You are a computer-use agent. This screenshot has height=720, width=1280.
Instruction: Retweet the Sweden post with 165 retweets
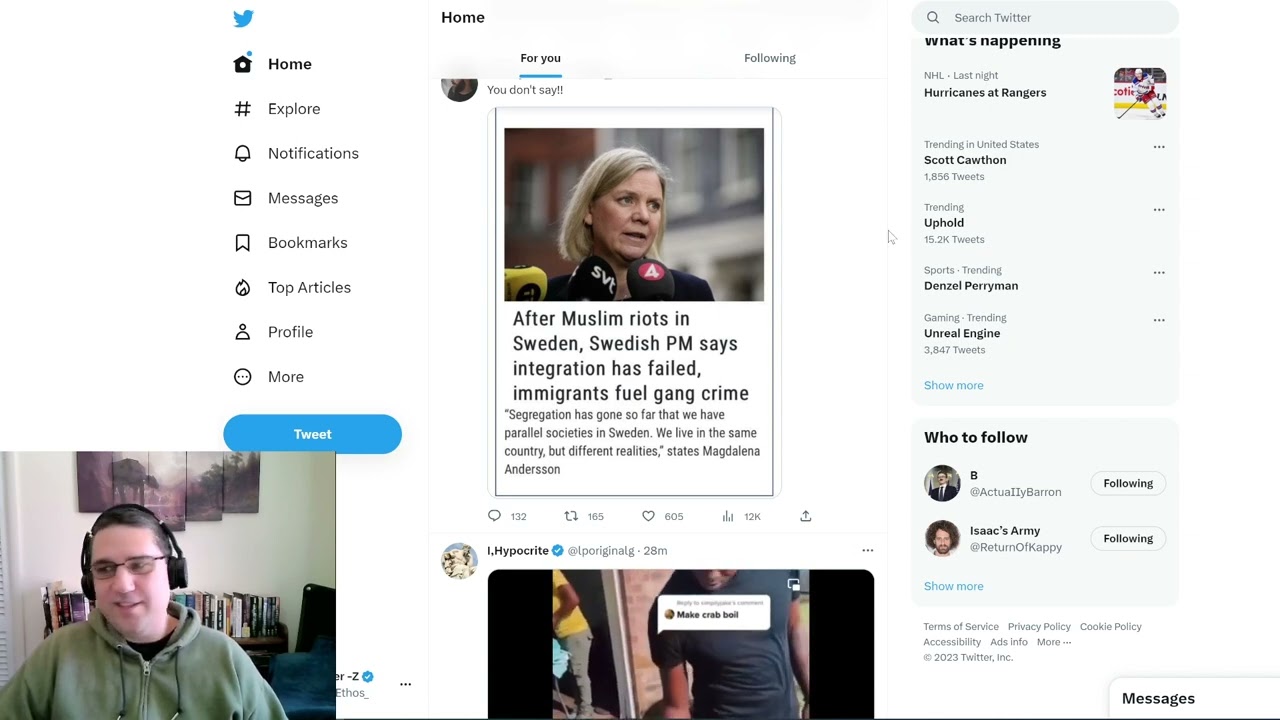point(571,516)
